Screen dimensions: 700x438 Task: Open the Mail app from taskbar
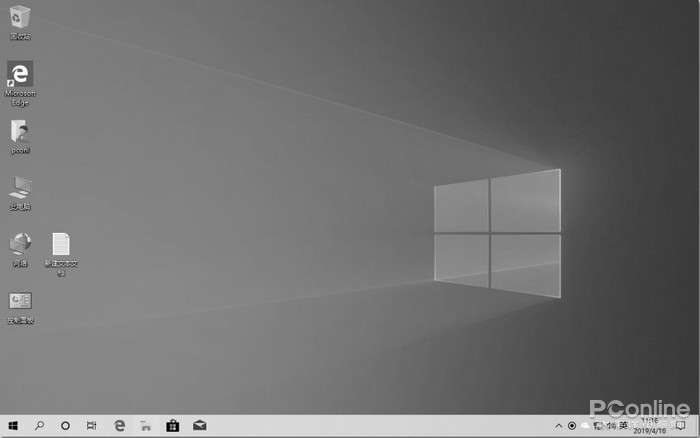coord(200,425)
